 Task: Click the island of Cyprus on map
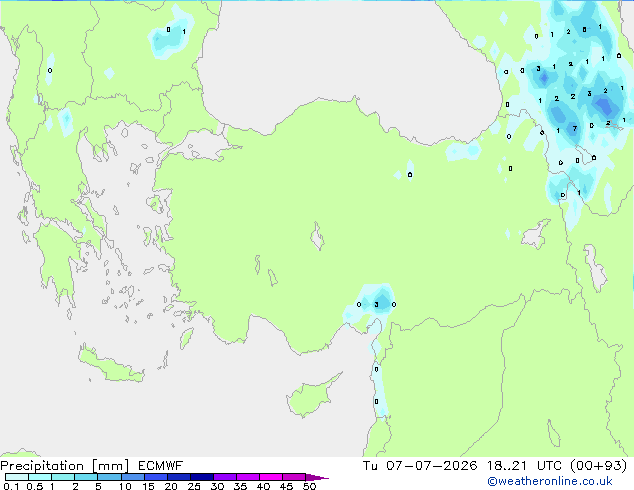(x=313, y=394)
